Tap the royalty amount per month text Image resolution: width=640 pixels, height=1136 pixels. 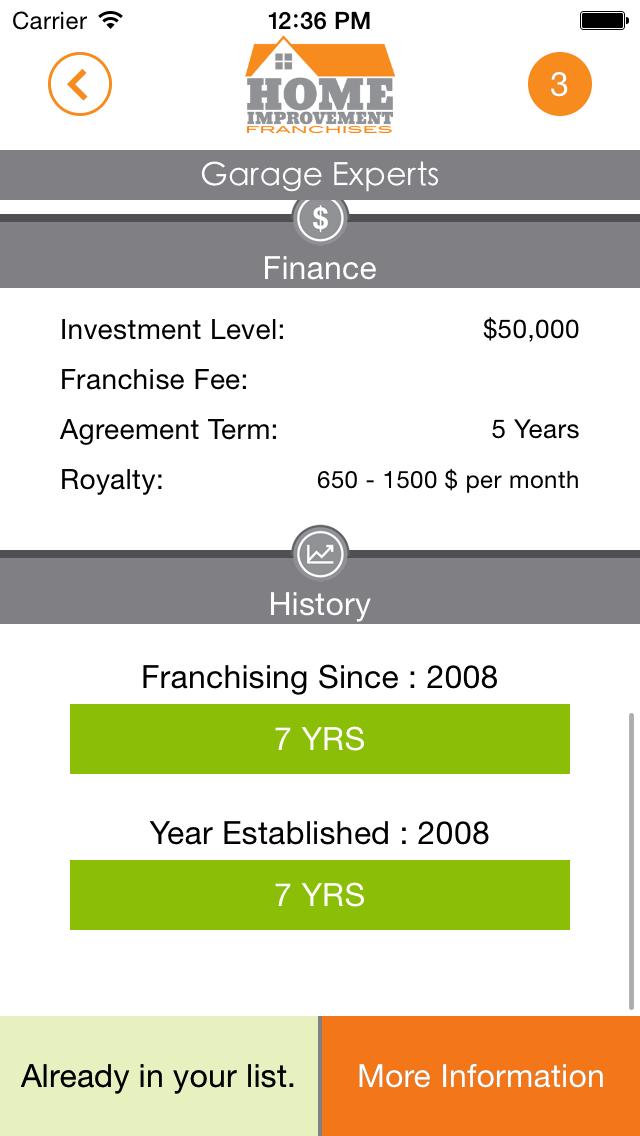tap(447, 480)
